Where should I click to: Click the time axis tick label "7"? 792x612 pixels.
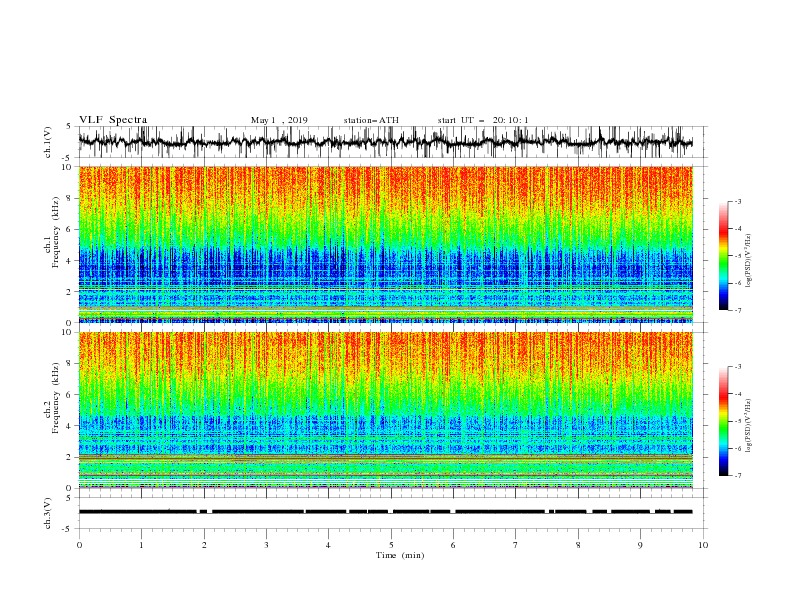pos(516,545)
